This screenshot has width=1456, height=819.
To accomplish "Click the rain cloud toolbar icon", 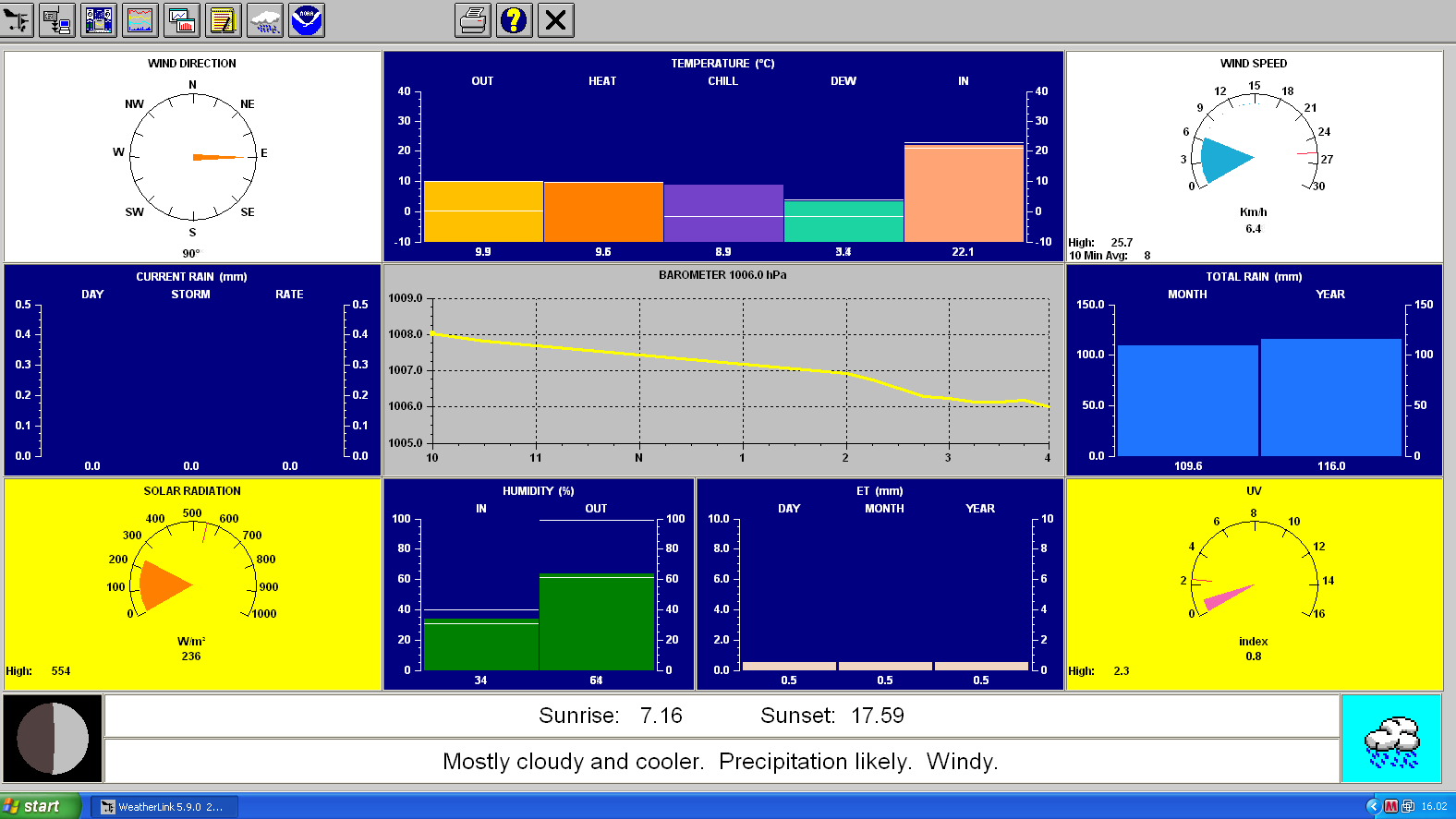I will (x=265, y=20).
